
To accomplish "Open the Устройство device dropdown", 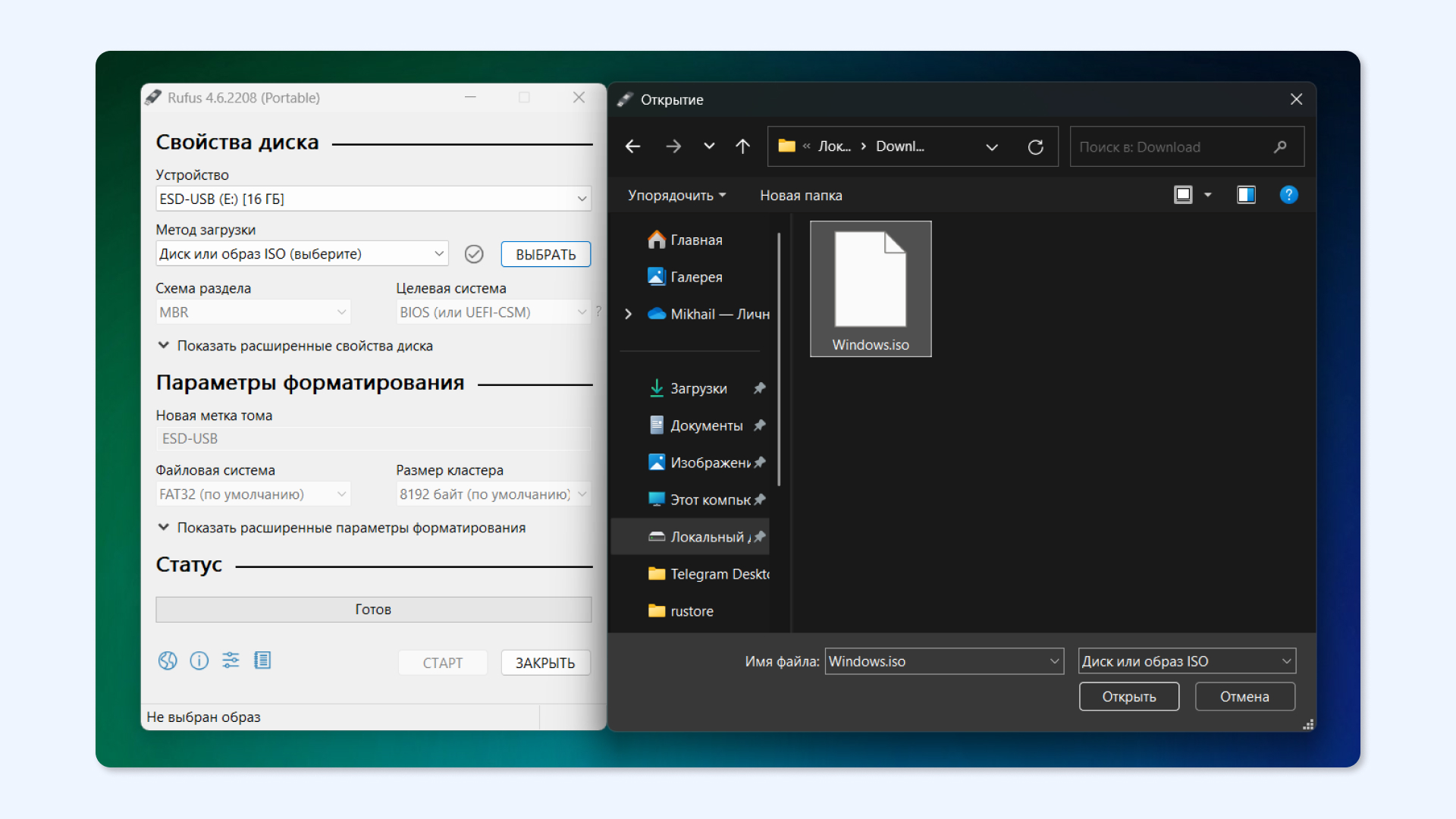I will coord(373,199).
